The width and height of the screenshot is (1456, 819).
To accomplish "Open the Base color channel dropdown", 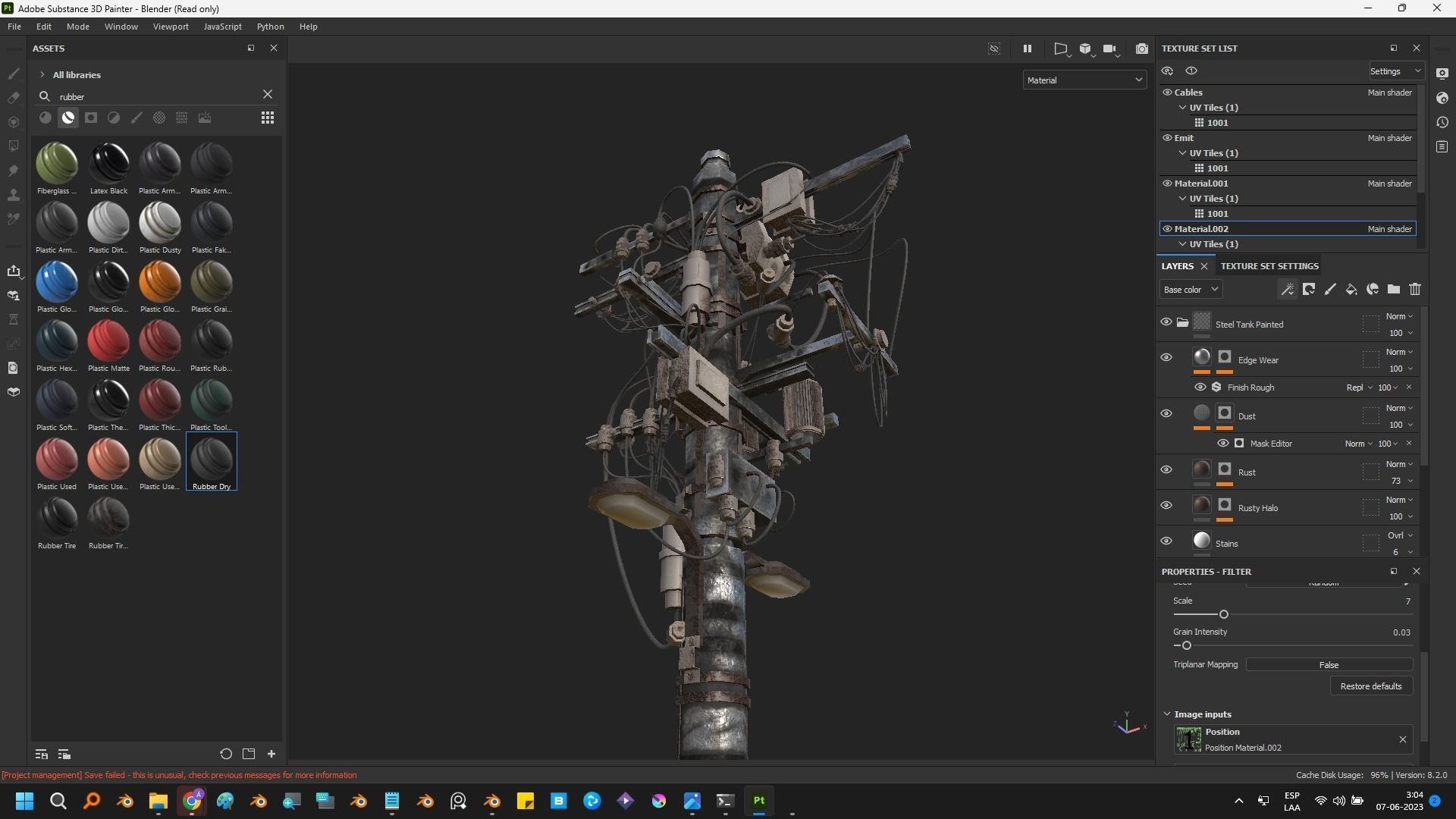I will tap(1190, 290).
